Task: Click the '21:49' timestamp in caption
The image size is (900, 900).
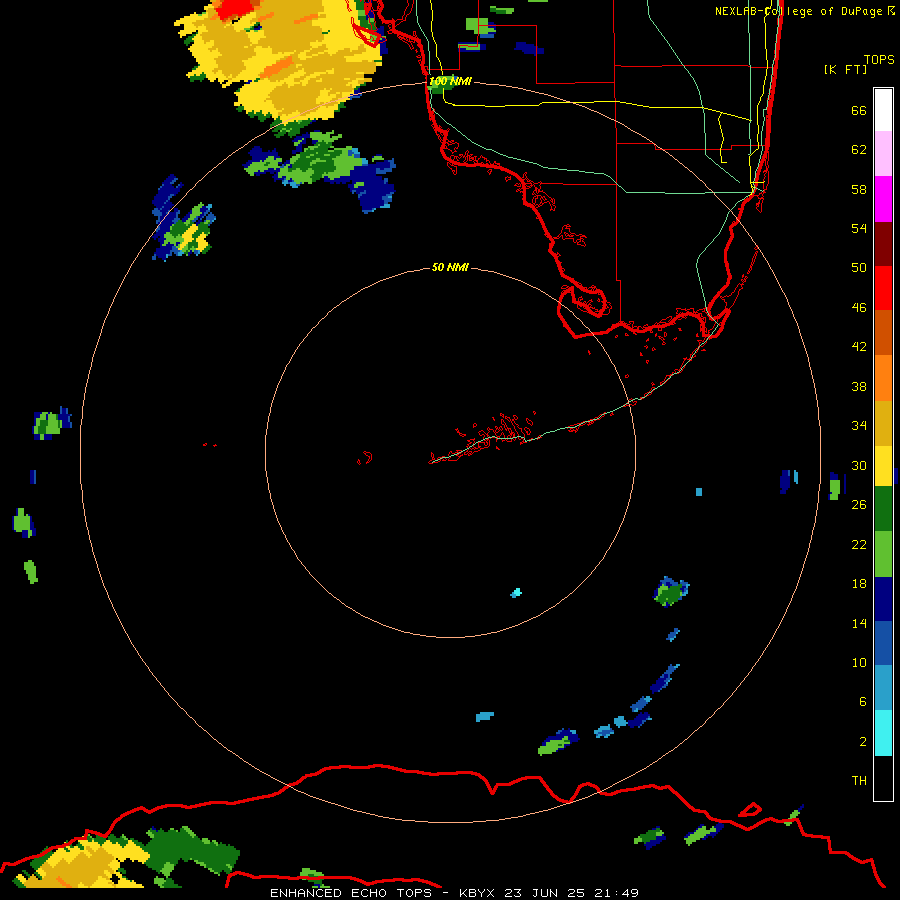Action: 616,893
